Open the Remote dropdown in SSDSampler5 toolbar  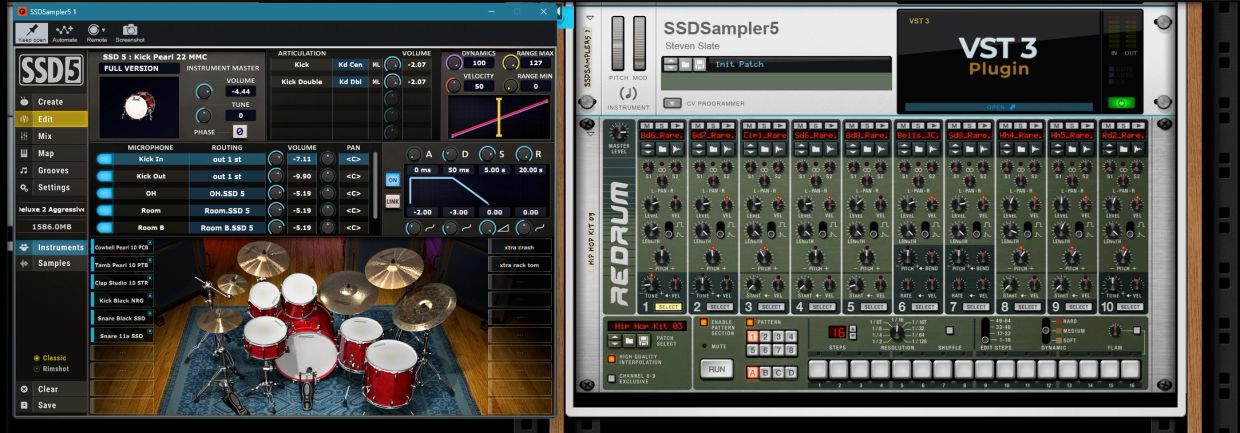(x=96, y=31)
